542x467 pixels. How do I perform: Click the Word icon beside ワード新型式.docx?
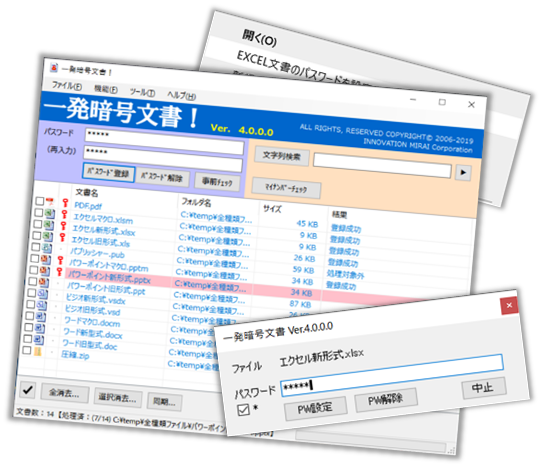pyautogui.click(x=39, y=328)
